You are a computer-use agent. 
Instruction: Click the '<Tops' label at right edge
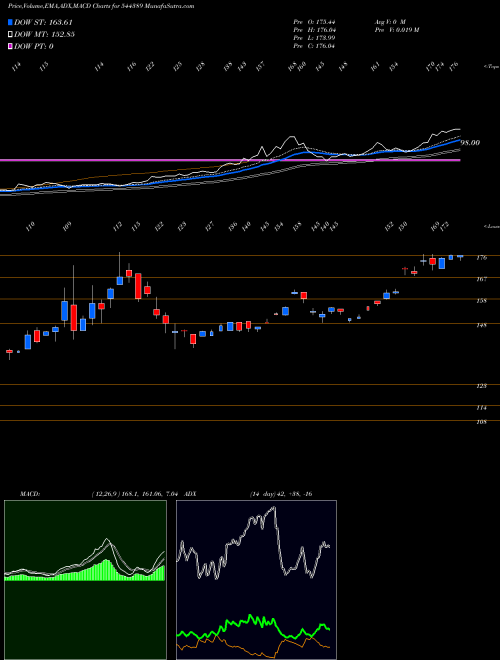click(x=492, y=67)
